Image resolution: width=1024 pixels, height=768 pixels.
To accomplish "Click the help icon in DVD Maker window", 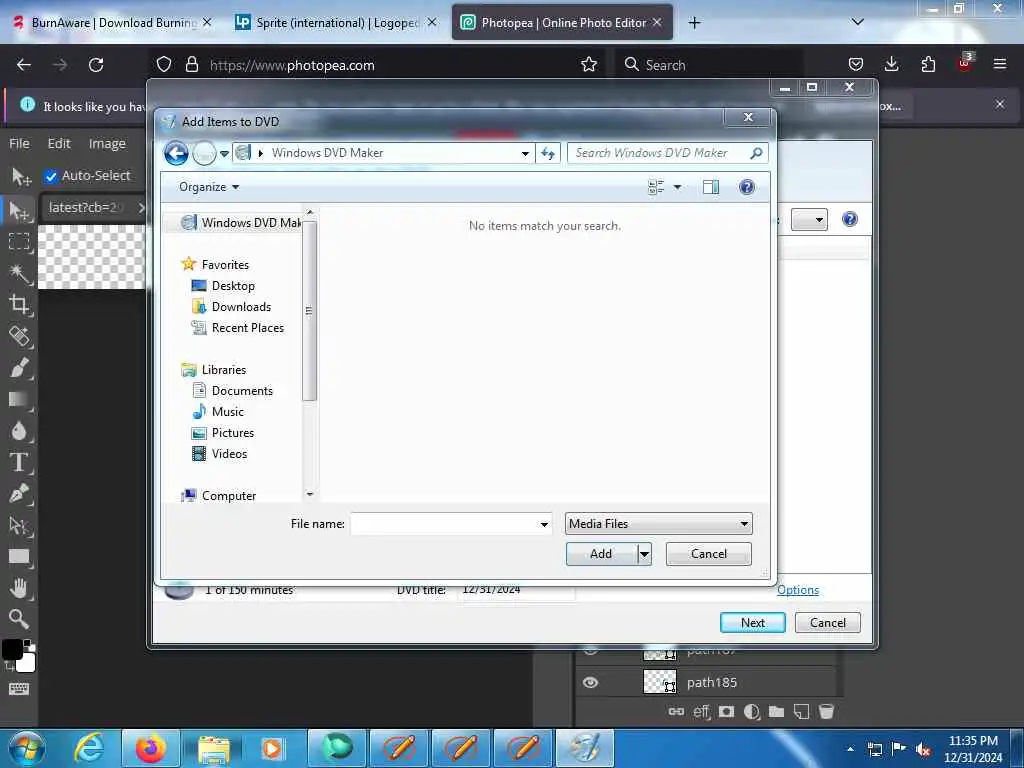I will [x=850, y=219].
